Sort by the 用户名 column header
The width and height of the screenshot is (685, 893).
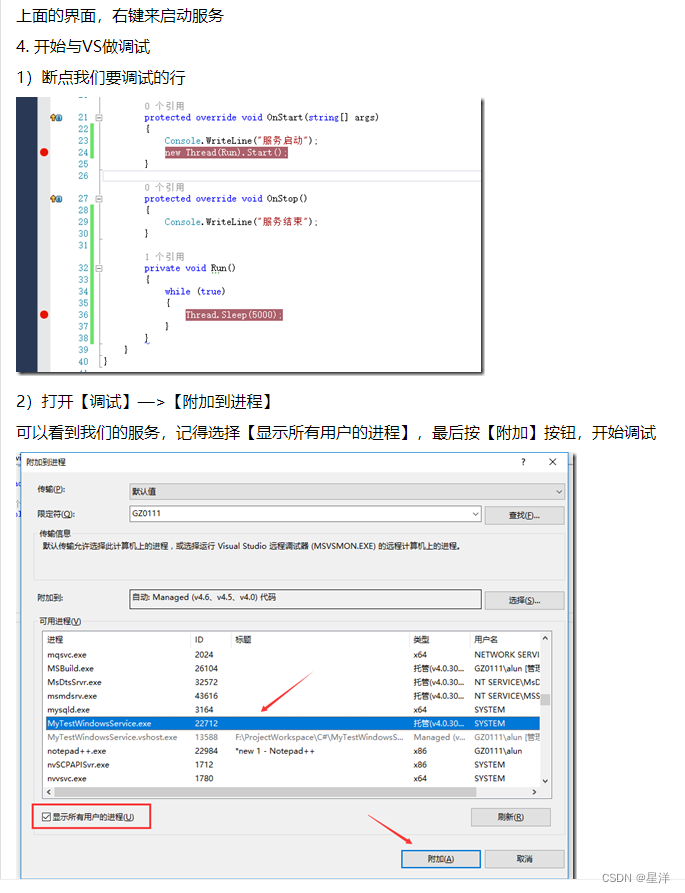[x=504, y=640]
